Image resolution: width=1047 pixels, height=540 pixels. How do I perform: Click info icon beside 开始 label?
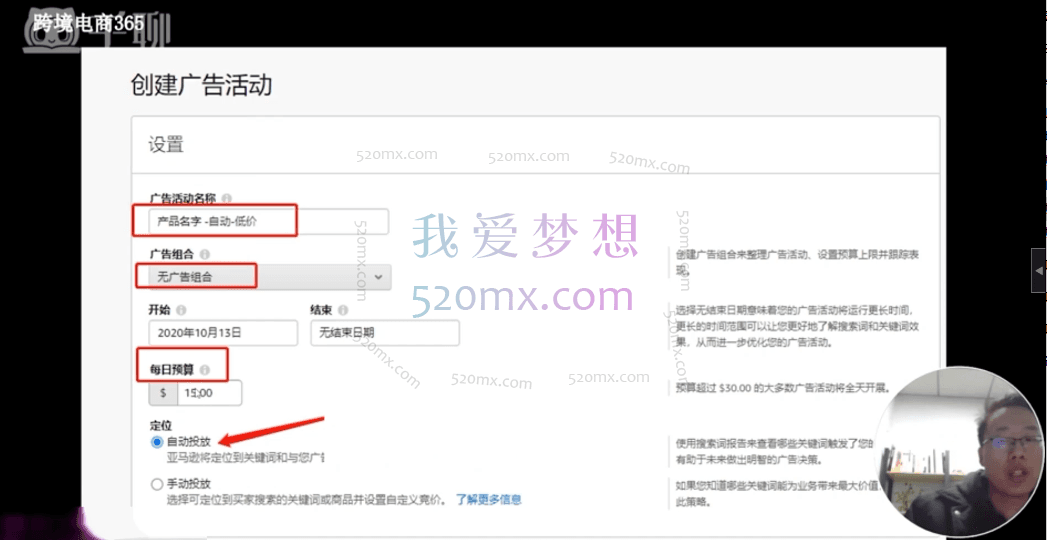pyautogui.click(x=181, y=310)
